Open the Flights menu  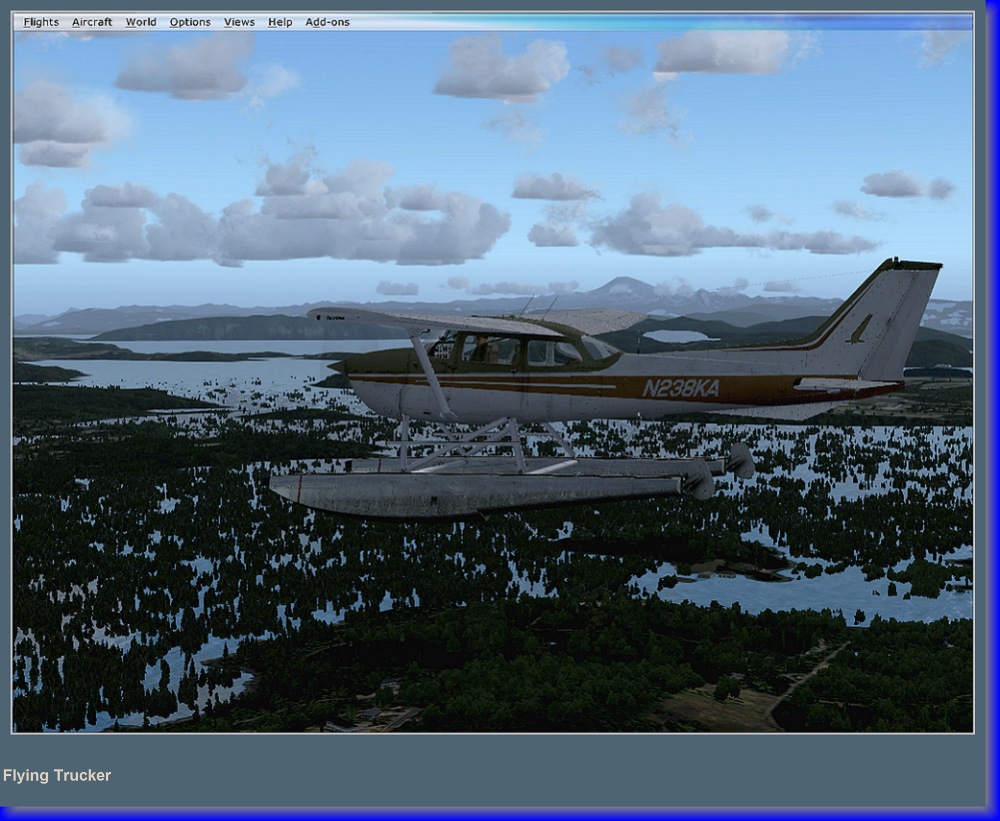click(x=41, y=22)
